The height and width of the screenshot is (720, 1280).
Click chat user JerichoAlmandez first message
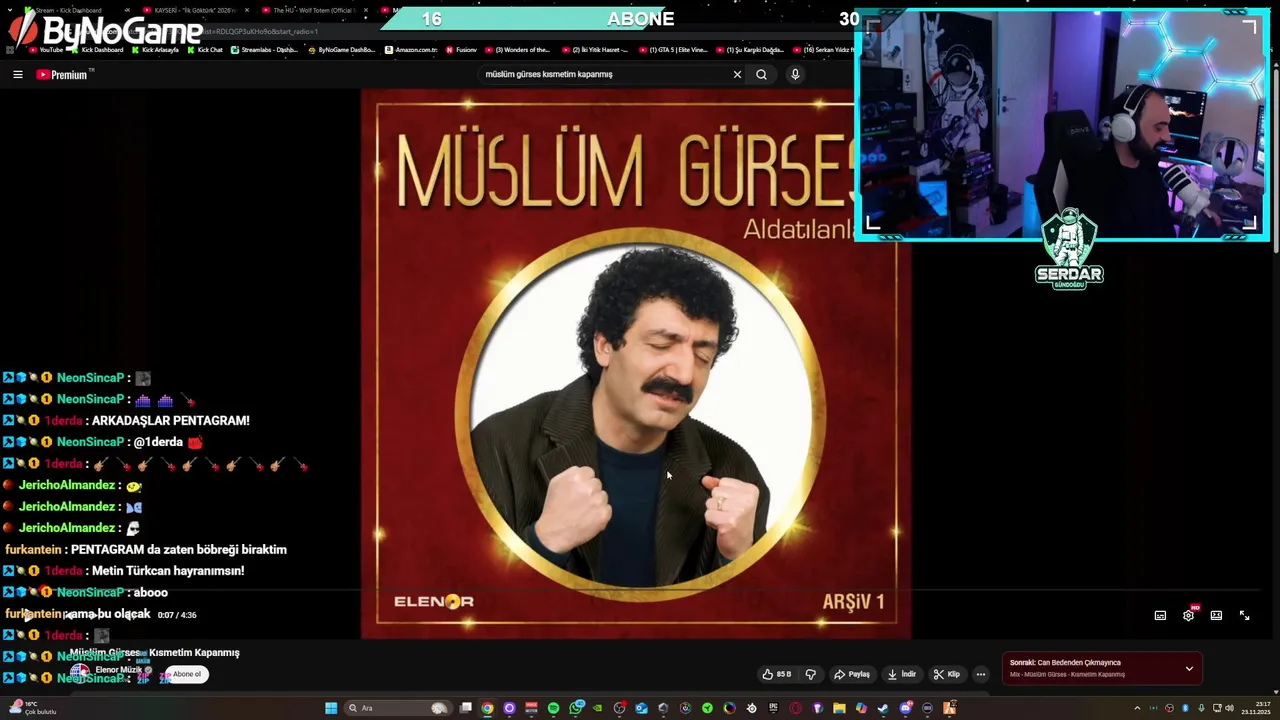[66, 485]
